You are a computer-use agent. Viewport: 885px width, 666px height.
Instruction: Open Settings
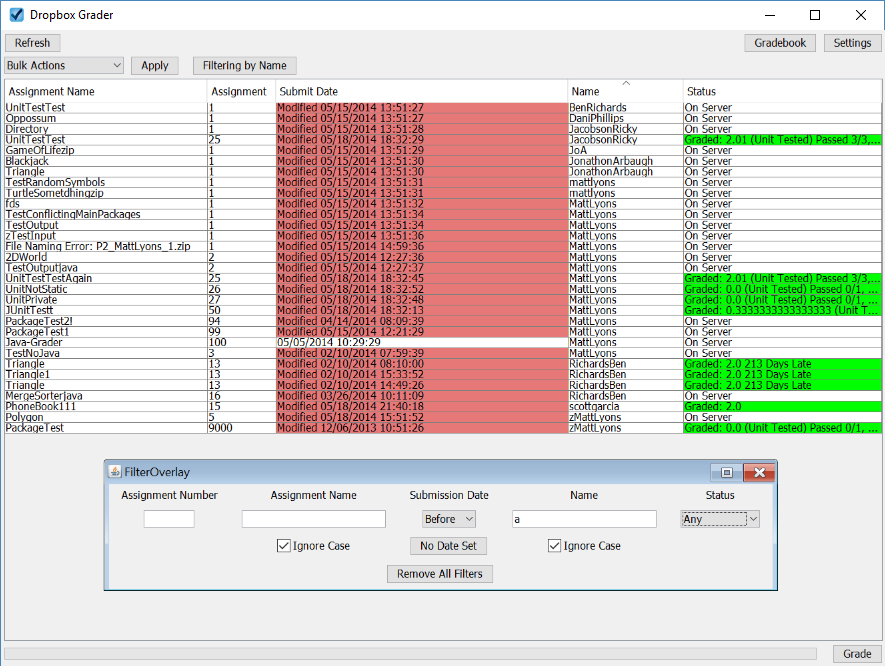(852, 43)
